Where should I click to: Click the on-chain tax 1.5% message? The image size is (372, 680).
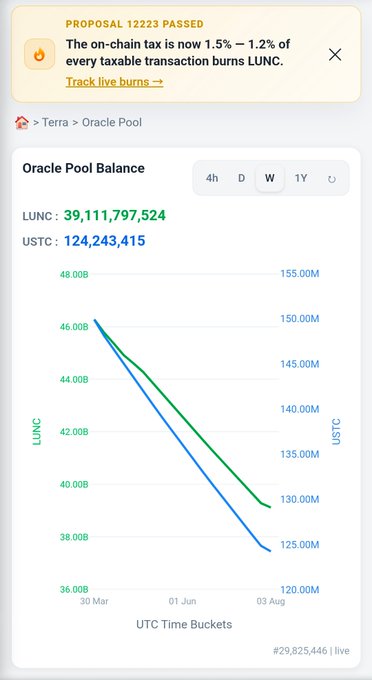point(178,52)
